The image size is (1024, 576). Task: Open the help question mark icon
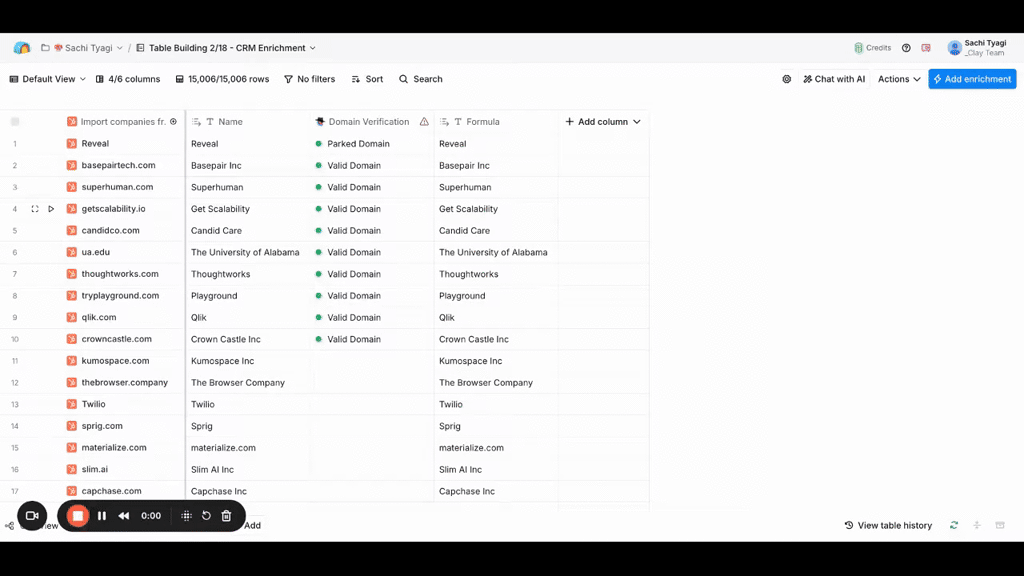pyautogui.click(x=906, y=48)
